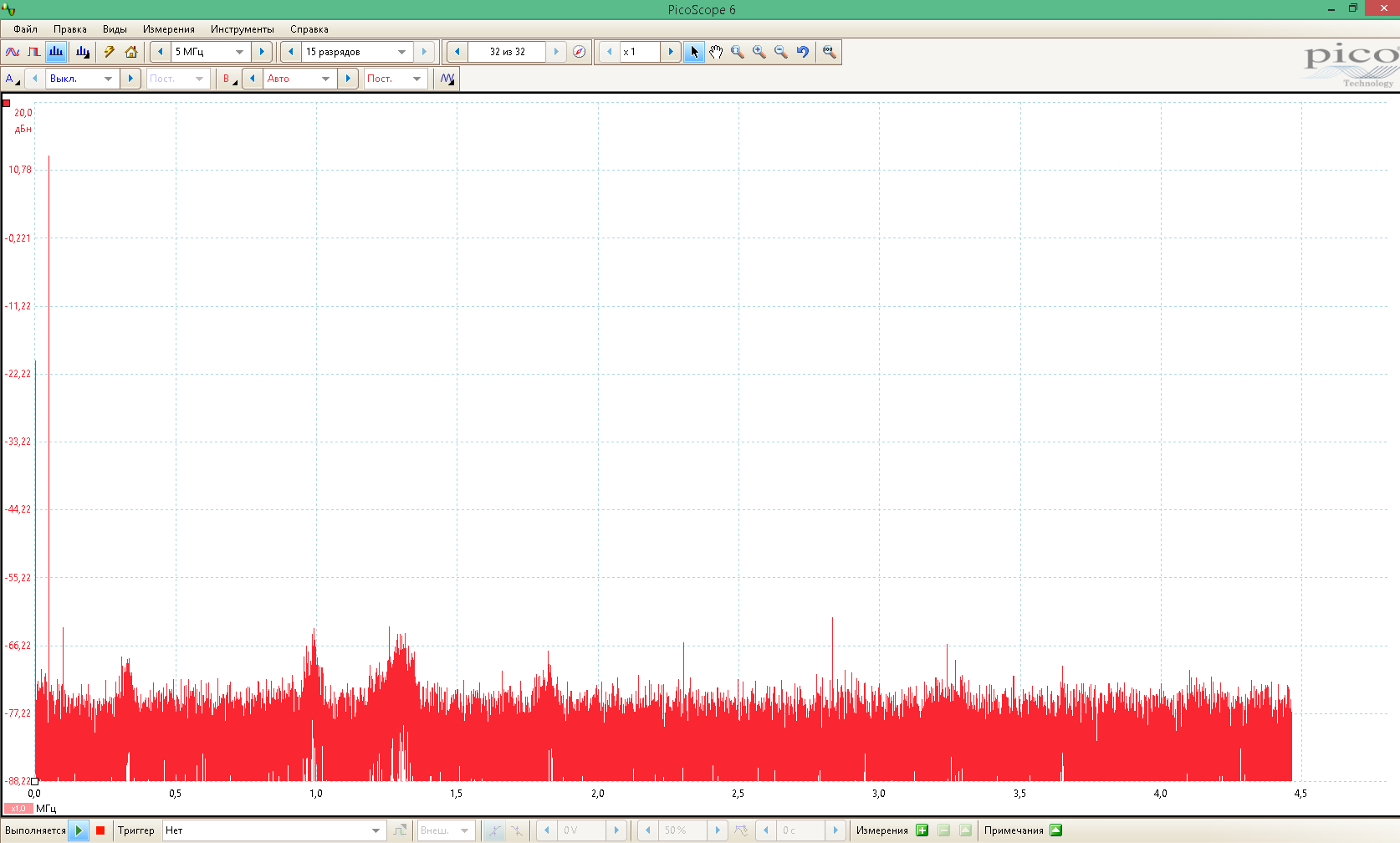Decrease Channel A range
This screenshot has height=843, width=1400.
coord(34,79)
